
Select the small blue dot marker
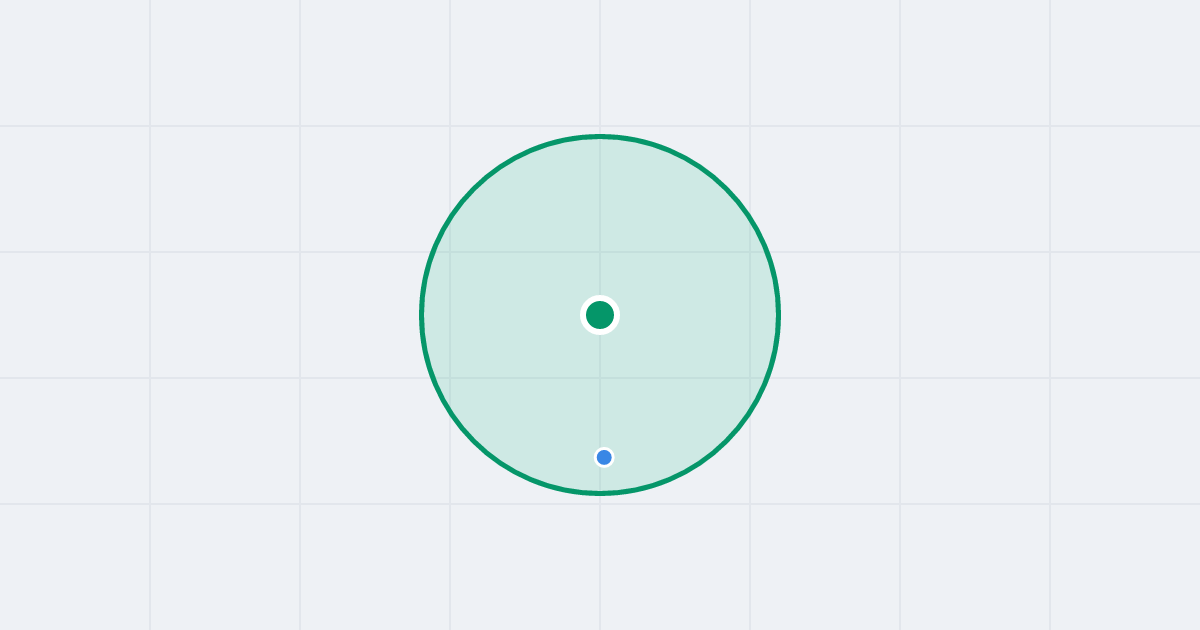[604, 457]
